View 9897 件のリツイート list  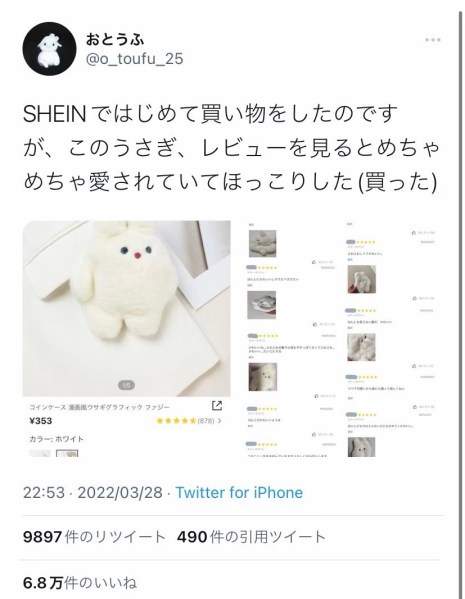tap(94, 537)
